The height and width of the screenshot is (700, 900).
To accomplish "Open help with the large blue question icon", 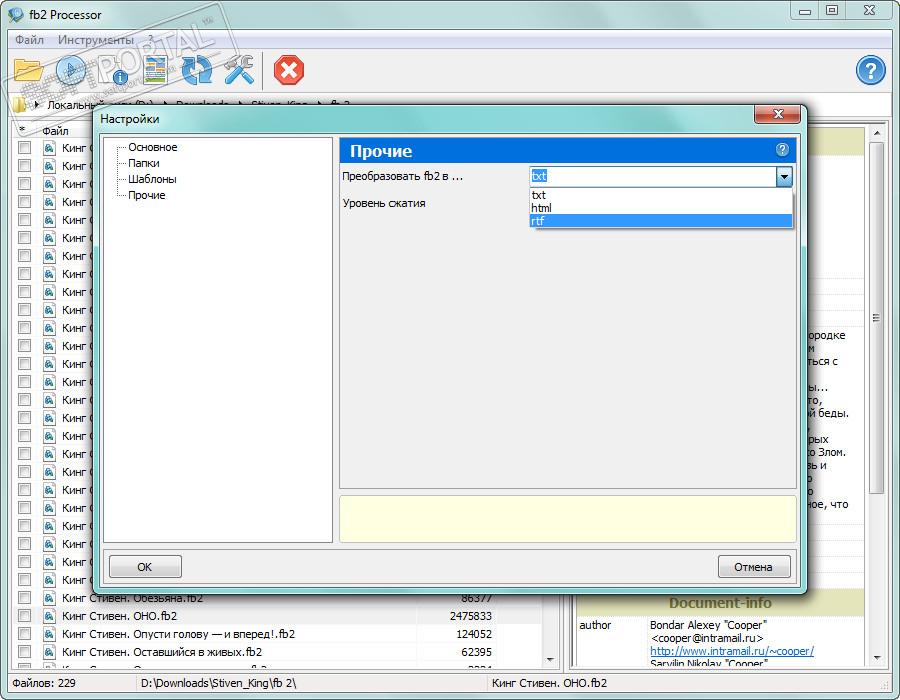I will point(870,70).
